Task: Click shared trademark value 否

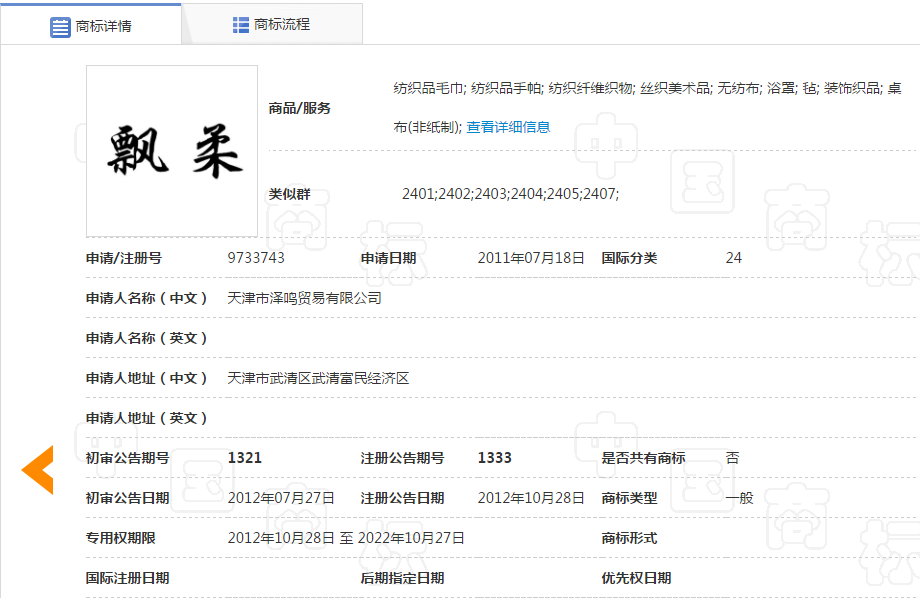Action: tap(732, 458)
